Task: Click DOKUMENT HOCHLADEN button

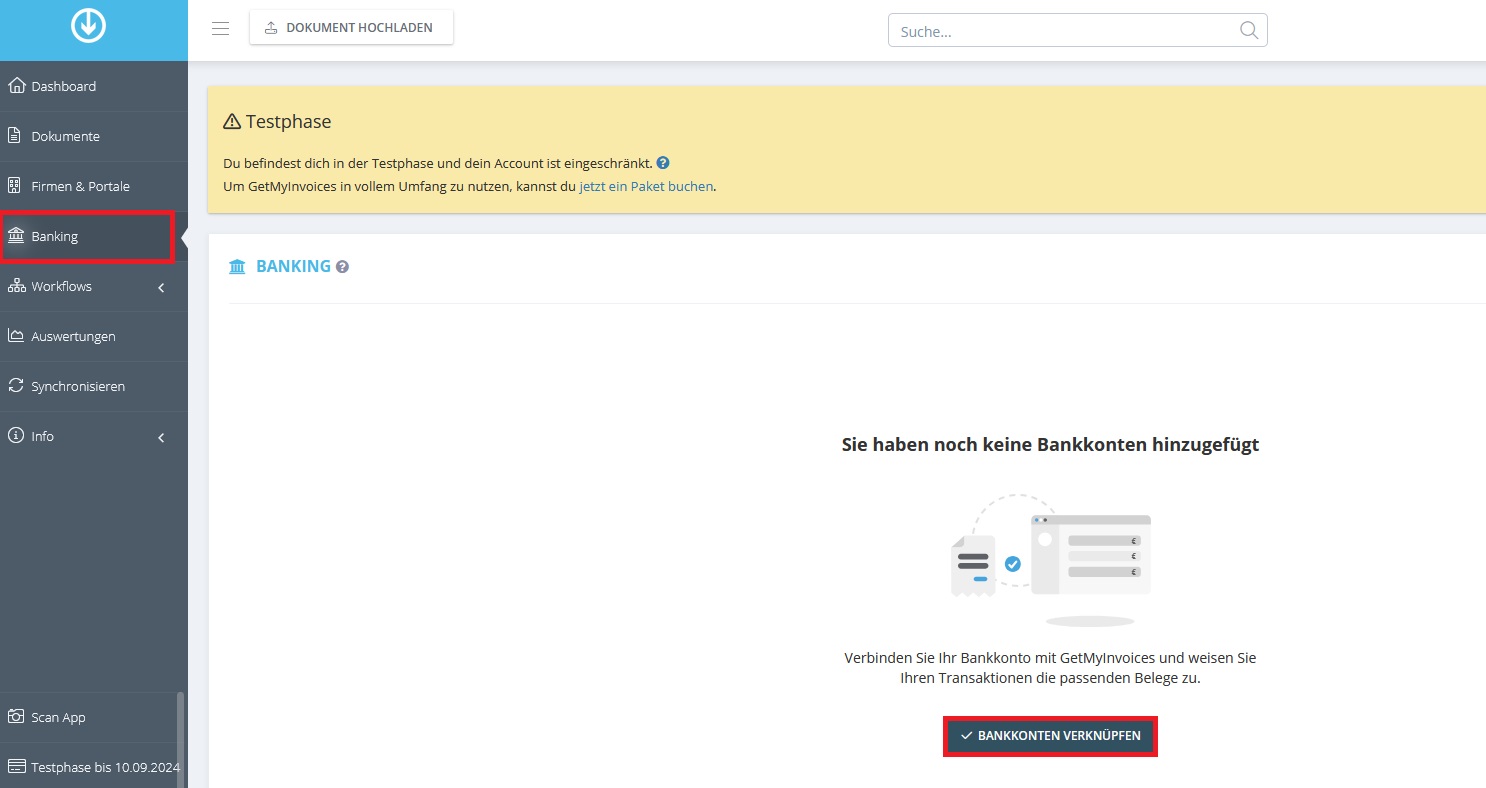Action: coord(351,28)
